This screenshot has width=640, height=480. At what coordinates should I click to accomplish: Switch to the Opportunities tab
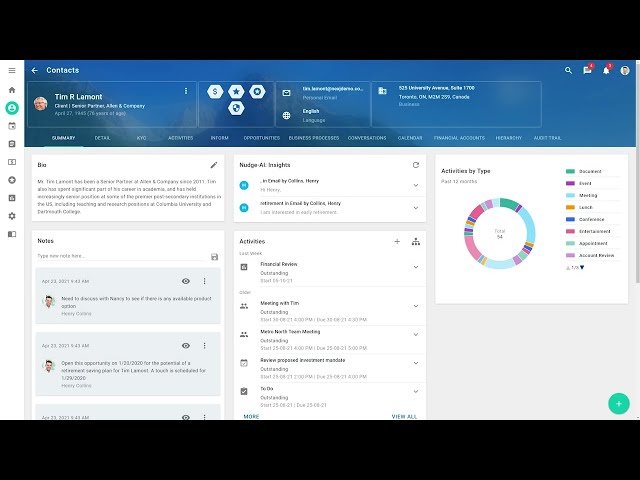tap(261, 138)
